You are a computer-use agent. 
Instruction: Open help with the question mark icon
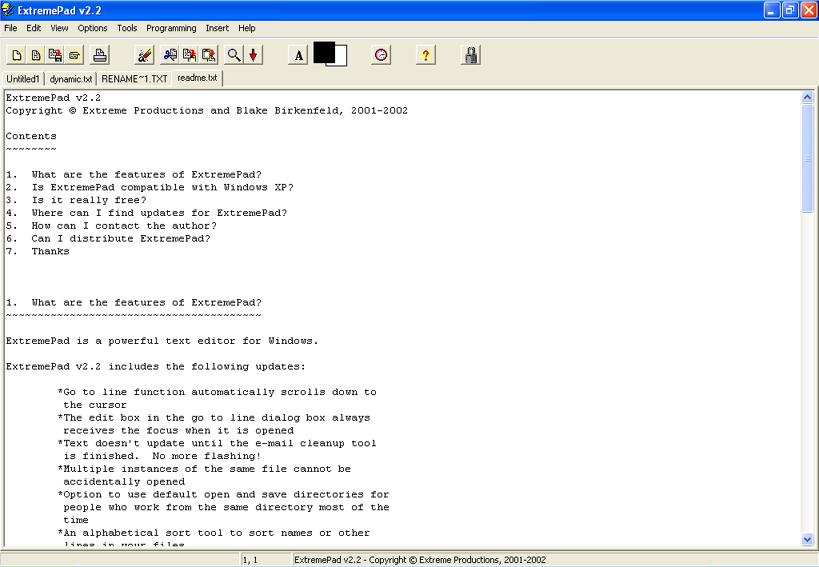pyautogui.click(x=426, y=55)
